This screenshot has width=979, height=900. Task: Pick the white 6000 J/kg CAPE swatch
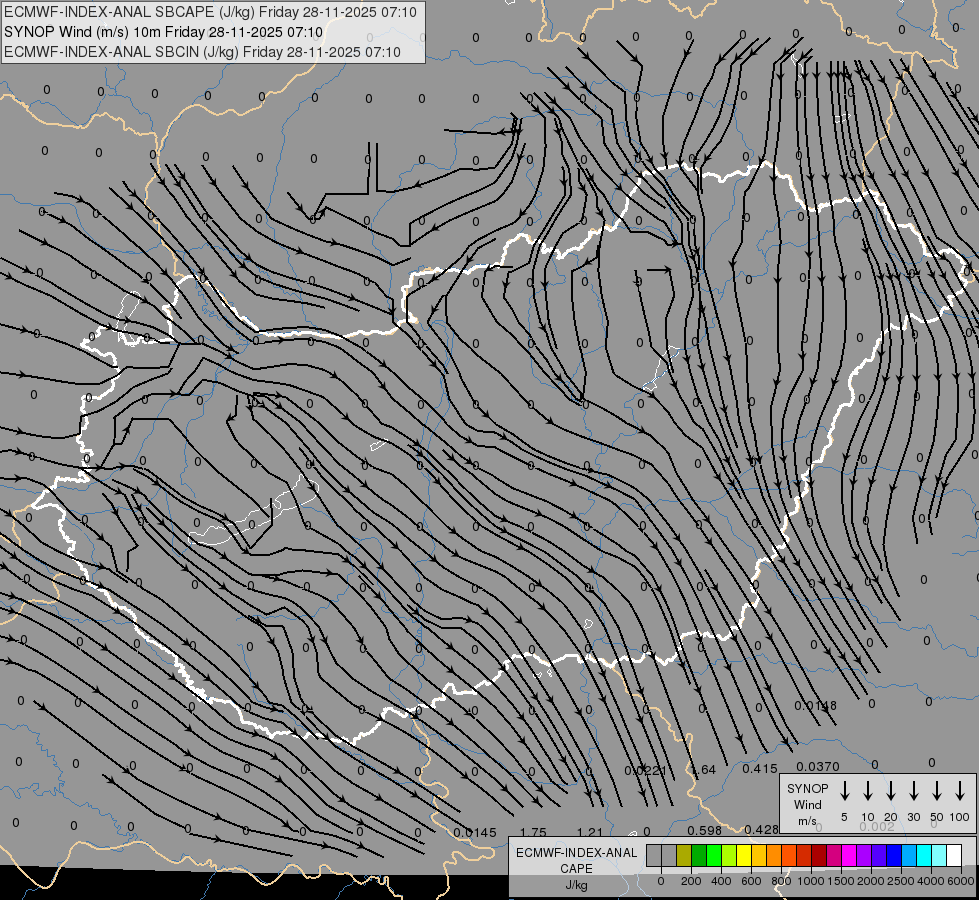(x=954, y=855)
